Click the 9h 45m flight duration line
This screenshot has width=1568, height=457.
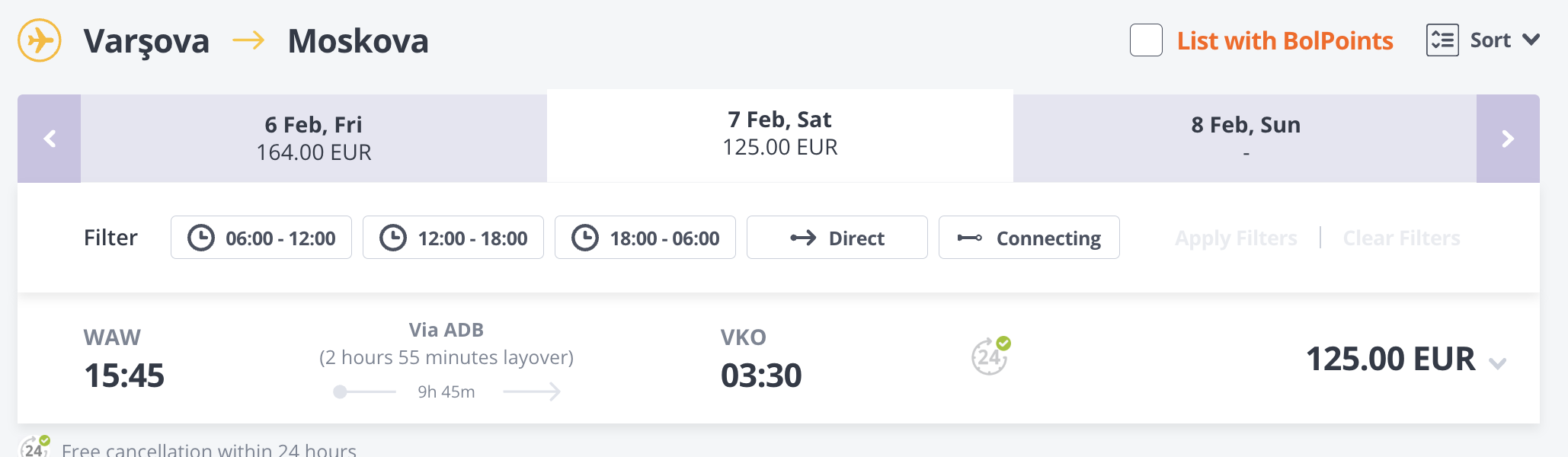pos(446,391)
